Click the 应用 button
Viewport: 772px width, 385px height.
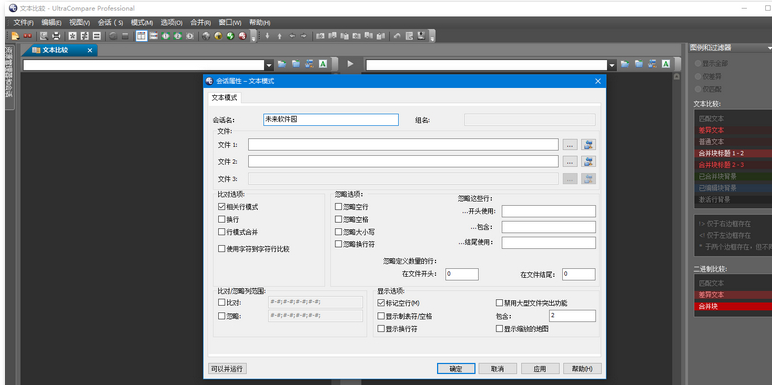coord(540,369)
